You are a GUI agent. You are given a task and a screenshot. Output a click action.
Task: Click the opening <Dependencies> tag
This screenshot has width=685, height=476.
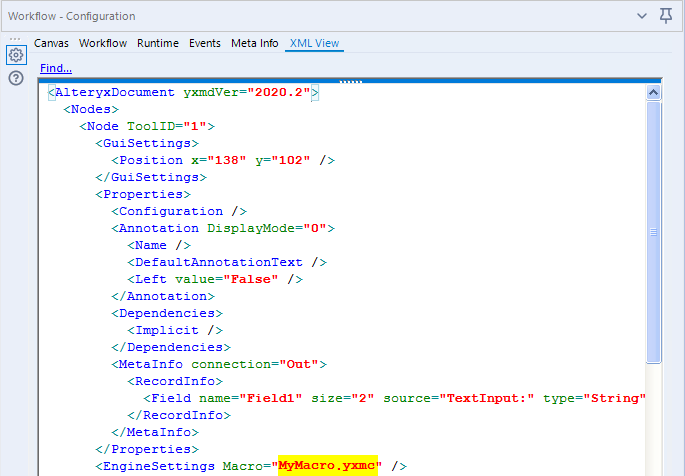coord(167,314)
